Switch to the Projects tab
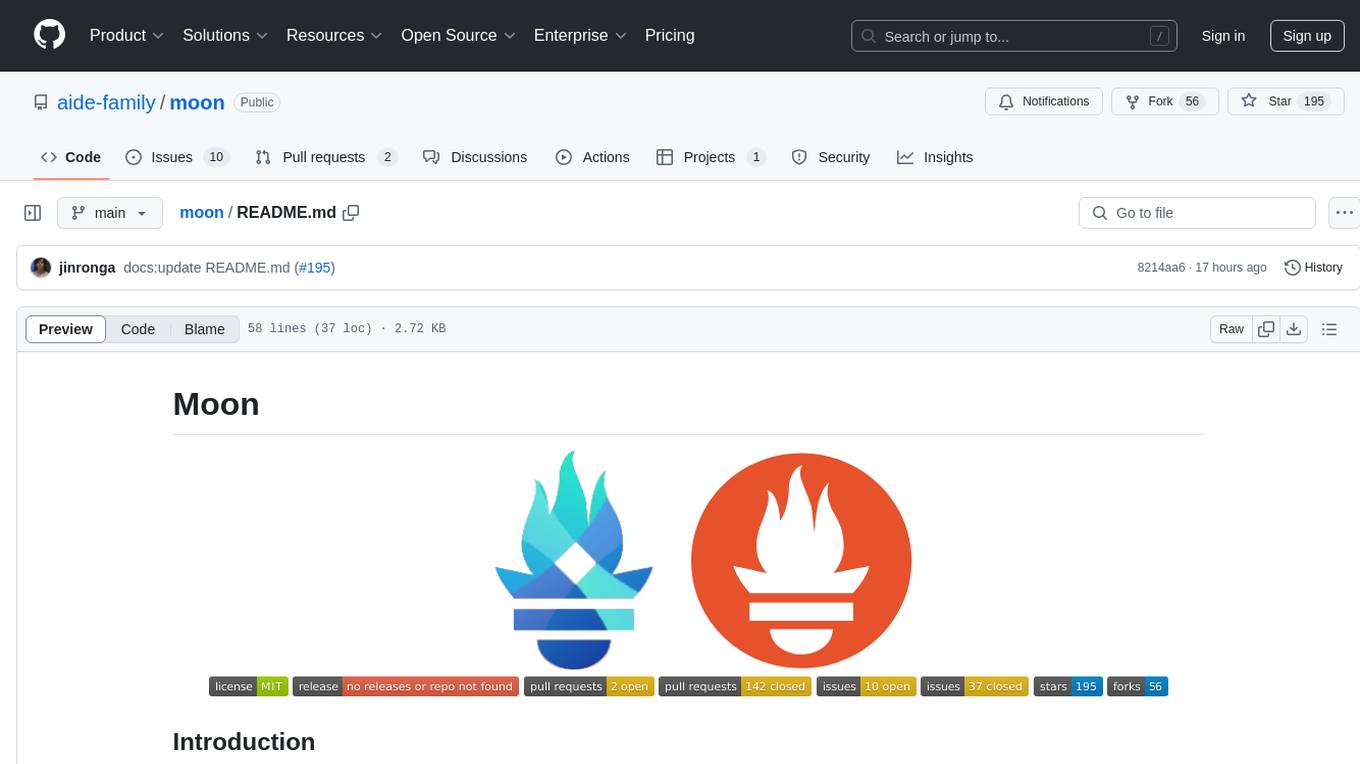The width and height of the screenshot is (1360, 764). point(711,157)
